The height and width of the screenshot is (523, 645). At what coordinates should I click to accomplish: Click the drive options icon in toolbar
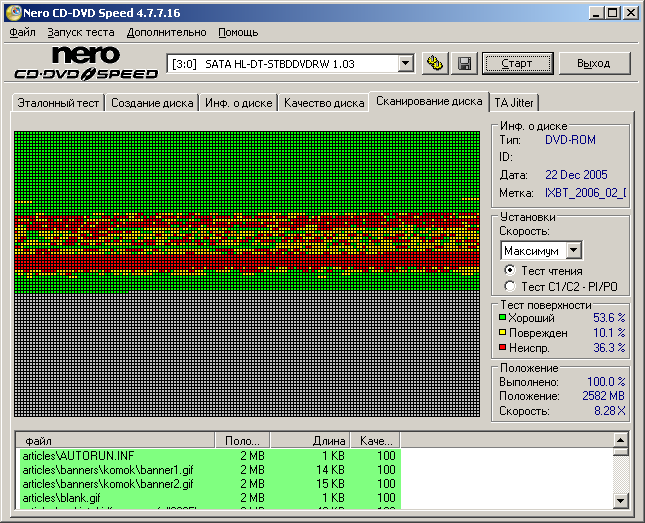pos(434,63)
